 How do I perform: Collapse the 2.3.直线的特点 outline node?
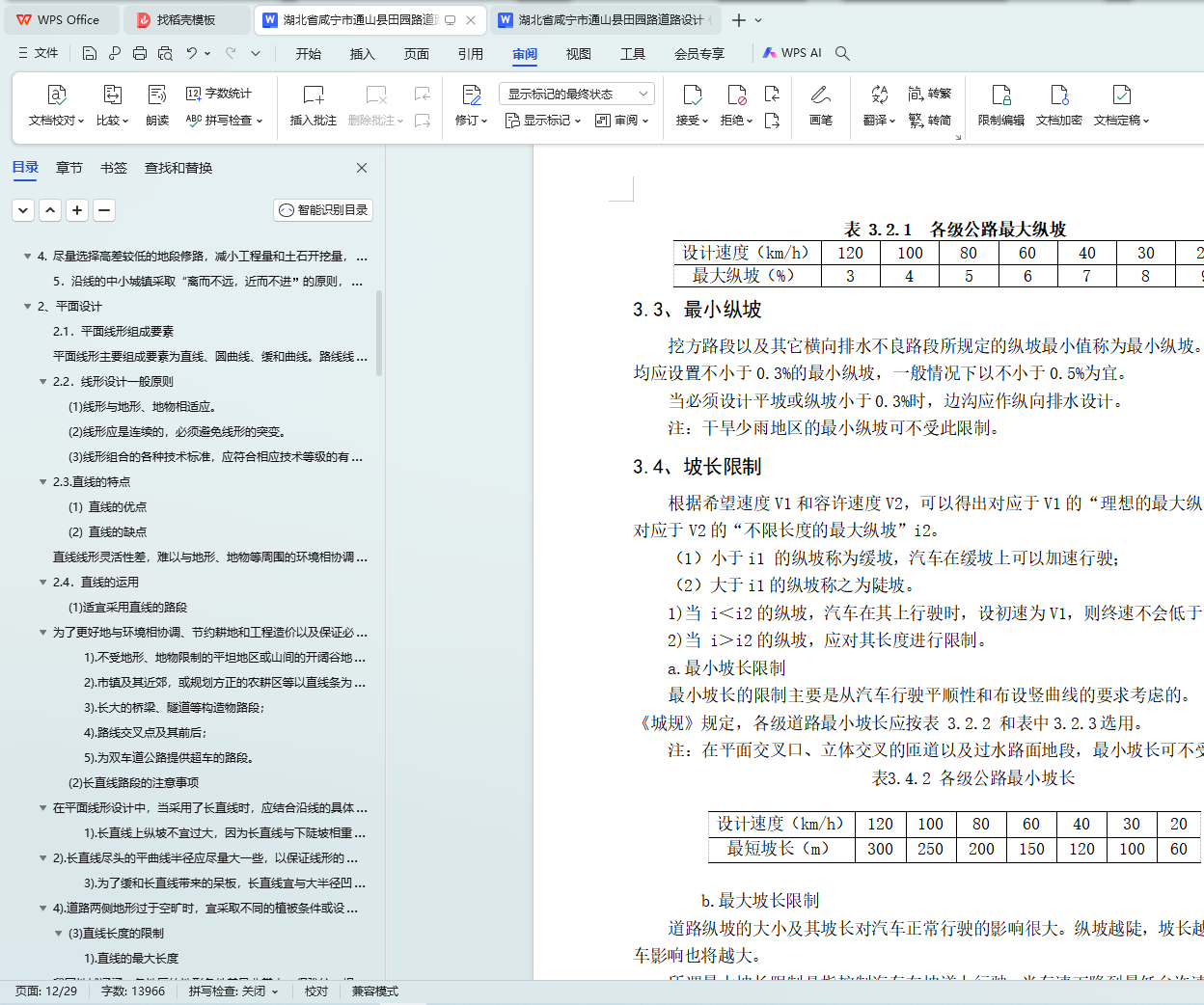42,482
